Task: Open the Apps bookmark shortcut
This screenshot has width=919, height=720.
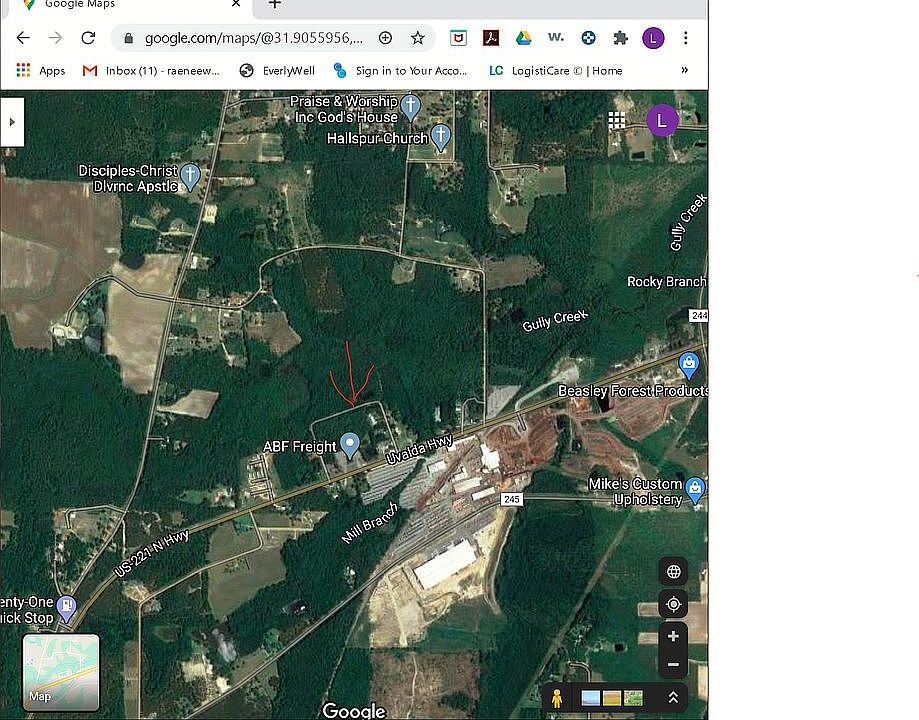Action: coord(40,70)
